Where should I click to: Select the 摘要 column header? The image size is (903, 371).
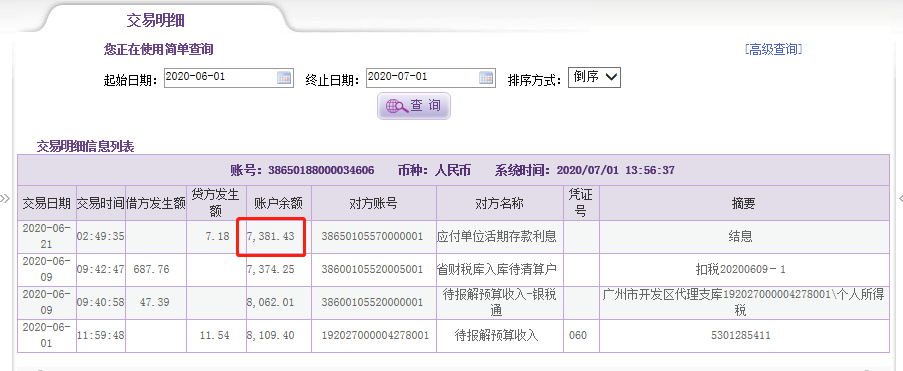743,203
